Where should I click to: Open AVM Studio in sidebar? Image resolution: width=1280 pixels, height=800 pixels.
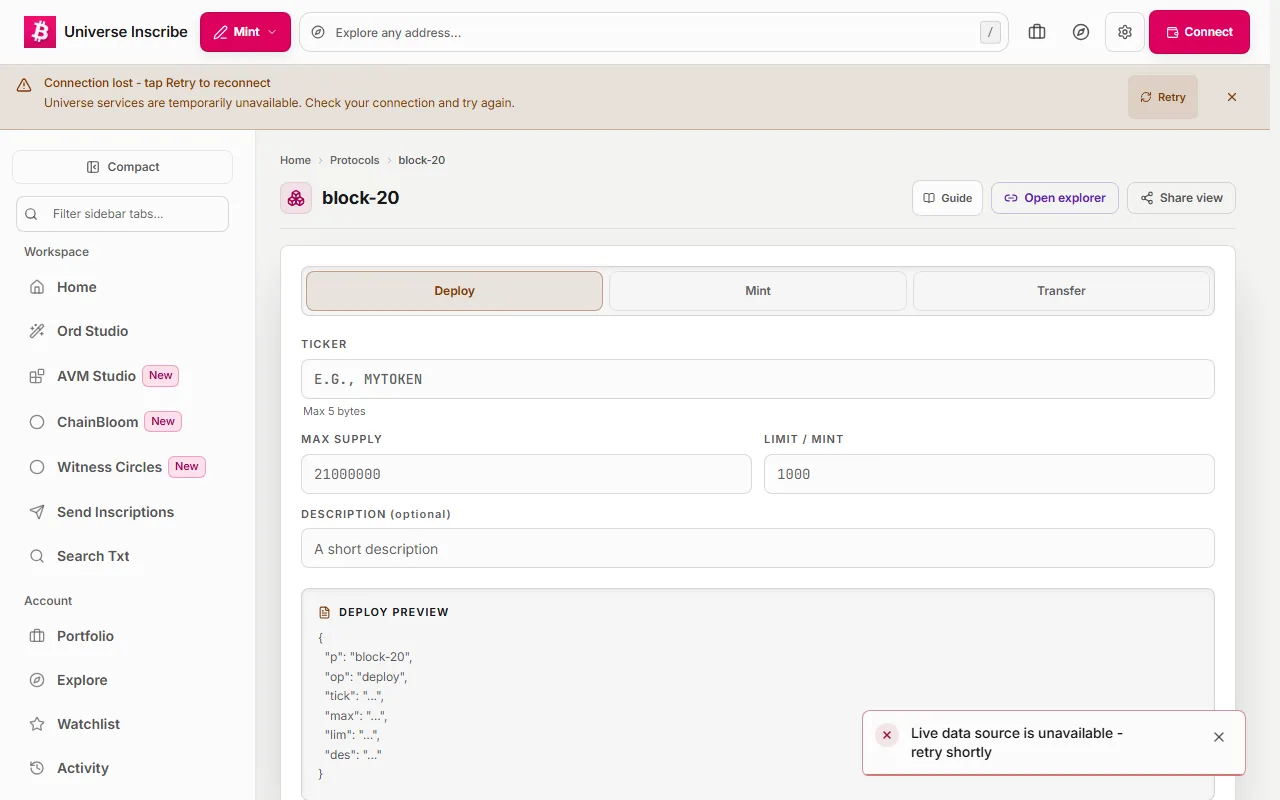pos(122,376)
